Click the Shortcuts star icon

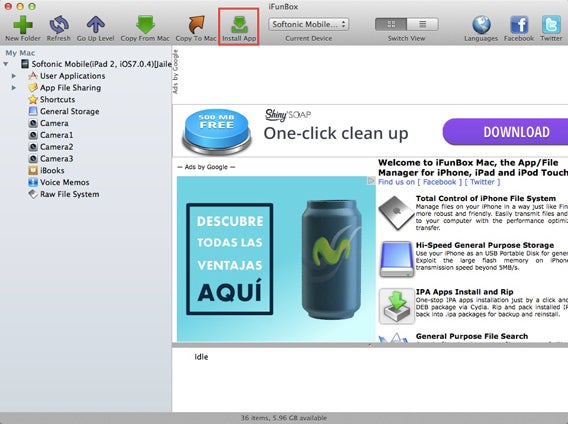33,99
